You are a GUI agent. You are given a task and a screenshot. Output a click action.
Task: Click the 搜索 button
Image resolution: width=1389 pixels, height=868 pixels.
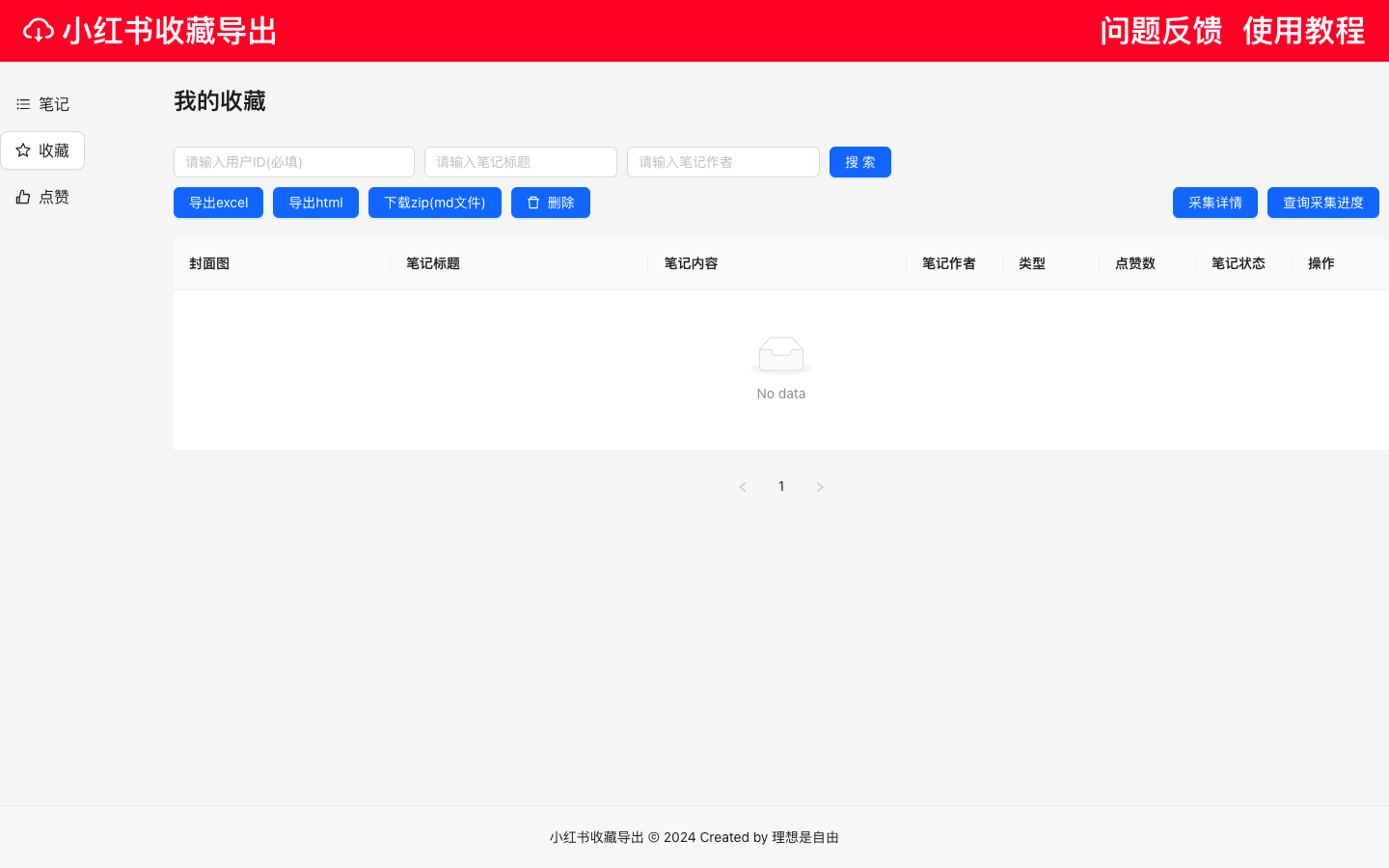[x=859, y=162]
